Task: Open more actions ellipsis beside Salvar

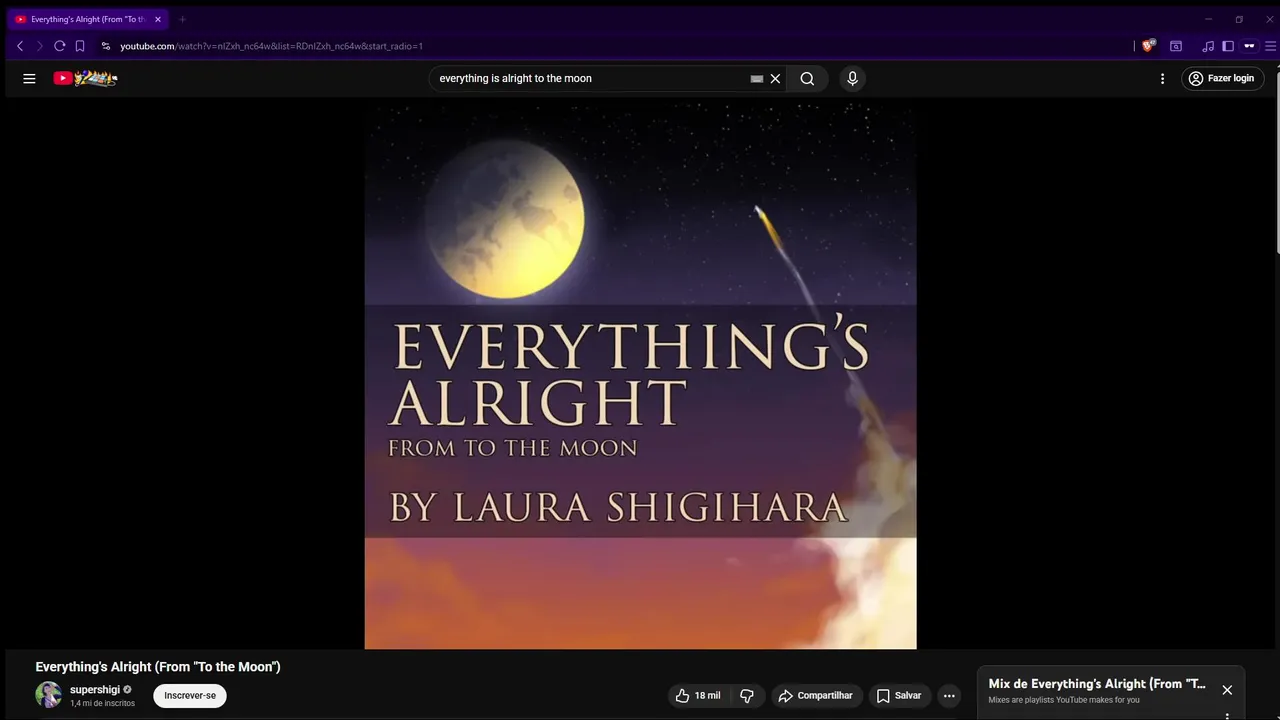Action: click(949, 695)
